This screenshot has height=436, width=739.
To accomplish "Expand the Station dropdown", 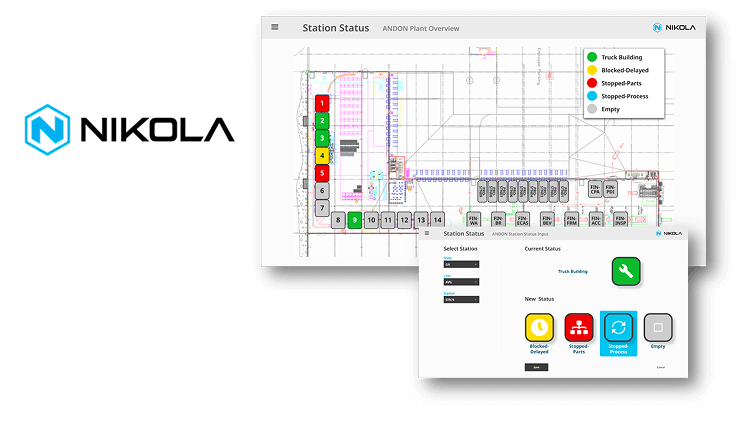I will [x=461, y=298].
